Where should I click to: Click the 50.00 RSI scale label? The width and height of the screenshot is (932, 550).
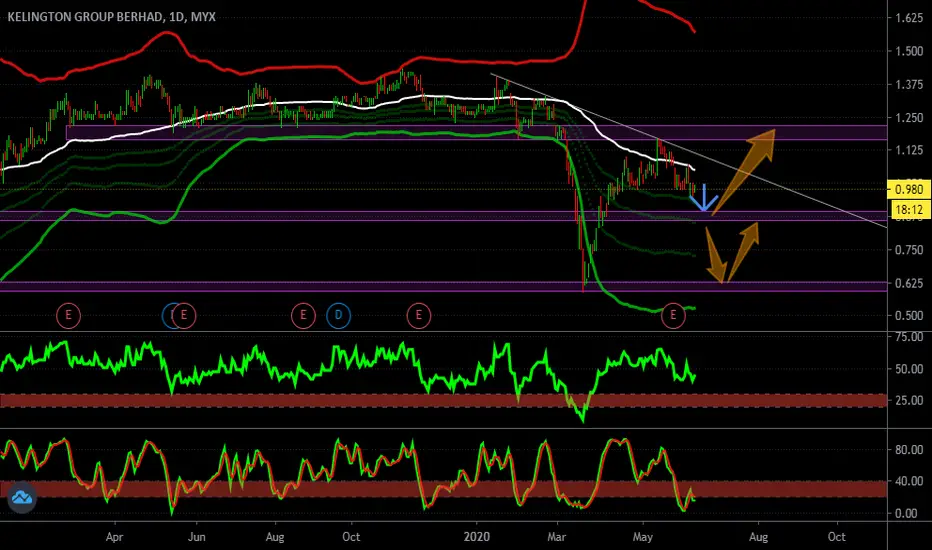click(x=909, y=369)
